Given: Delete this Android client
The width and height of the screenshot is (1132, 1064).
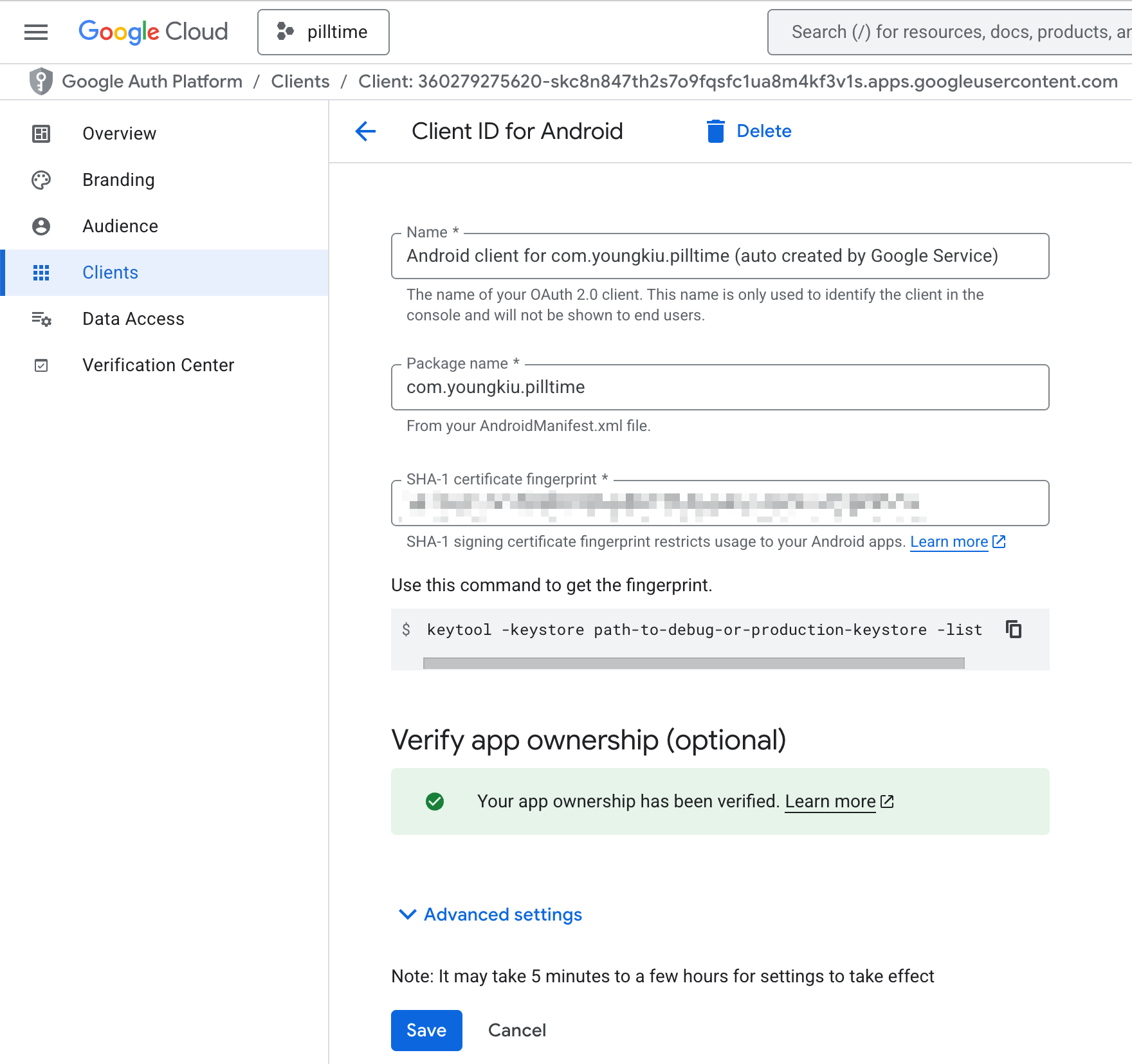Looking at the screenshot, I should 749,131.
